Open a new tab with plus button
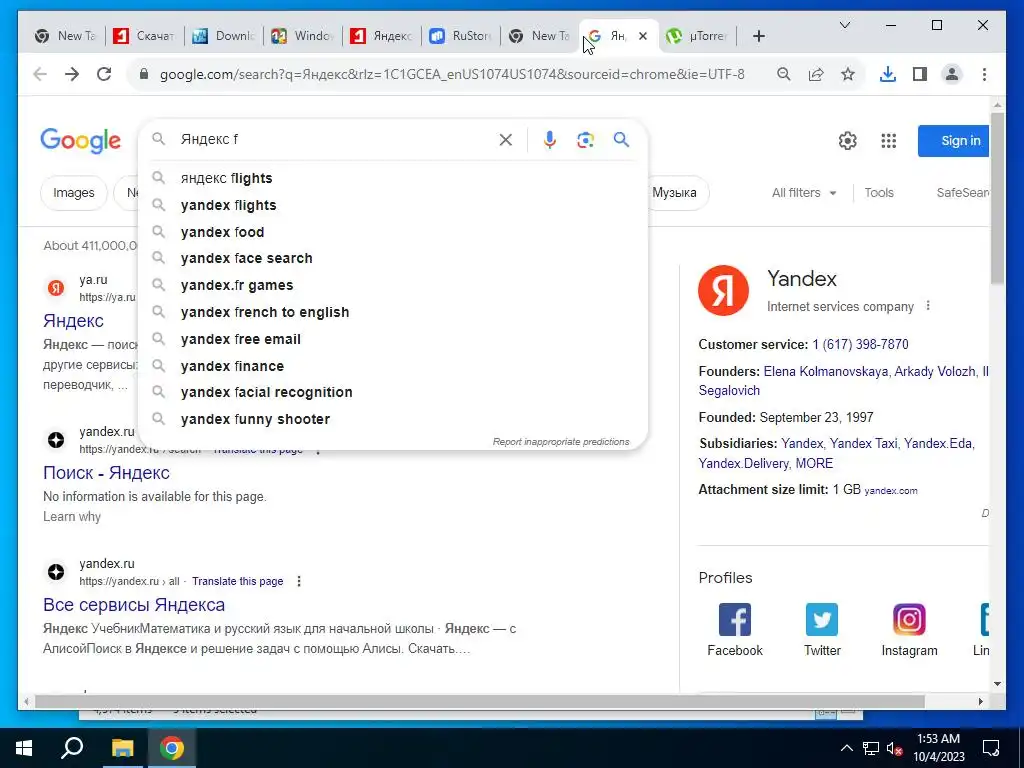 (x=758, y=36)
